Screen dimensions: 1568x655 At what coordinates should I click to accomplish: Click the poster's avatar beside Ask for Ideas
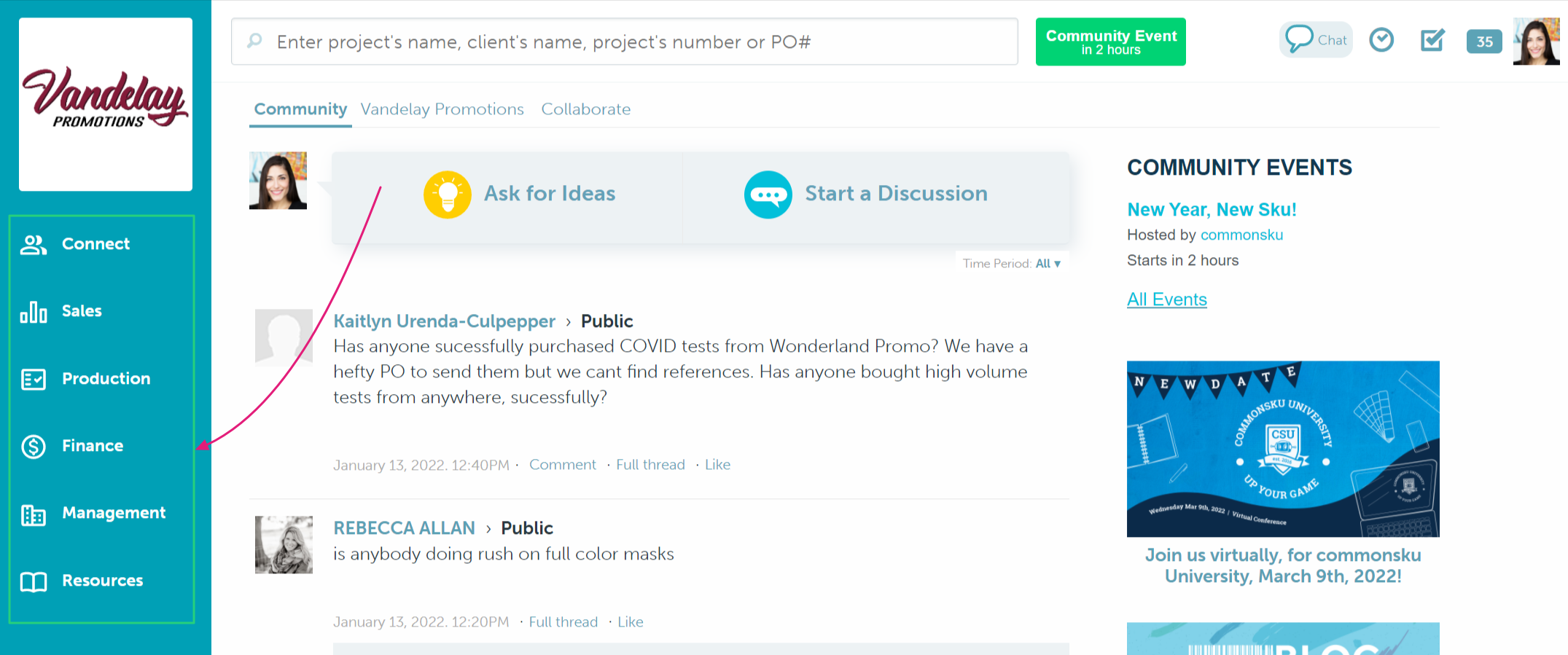click(x=278, y=181)
